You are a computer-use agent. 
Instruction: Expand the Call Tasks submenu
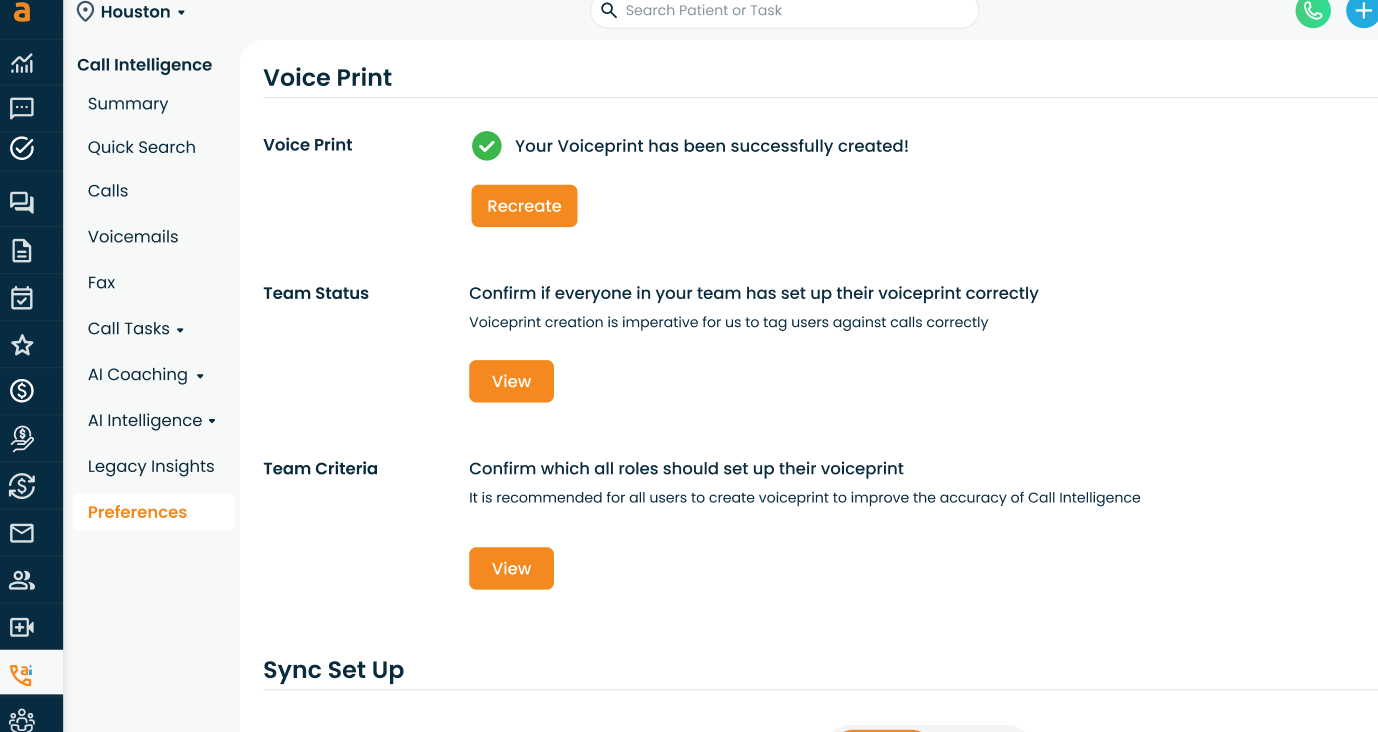click(x=136, y=329)
